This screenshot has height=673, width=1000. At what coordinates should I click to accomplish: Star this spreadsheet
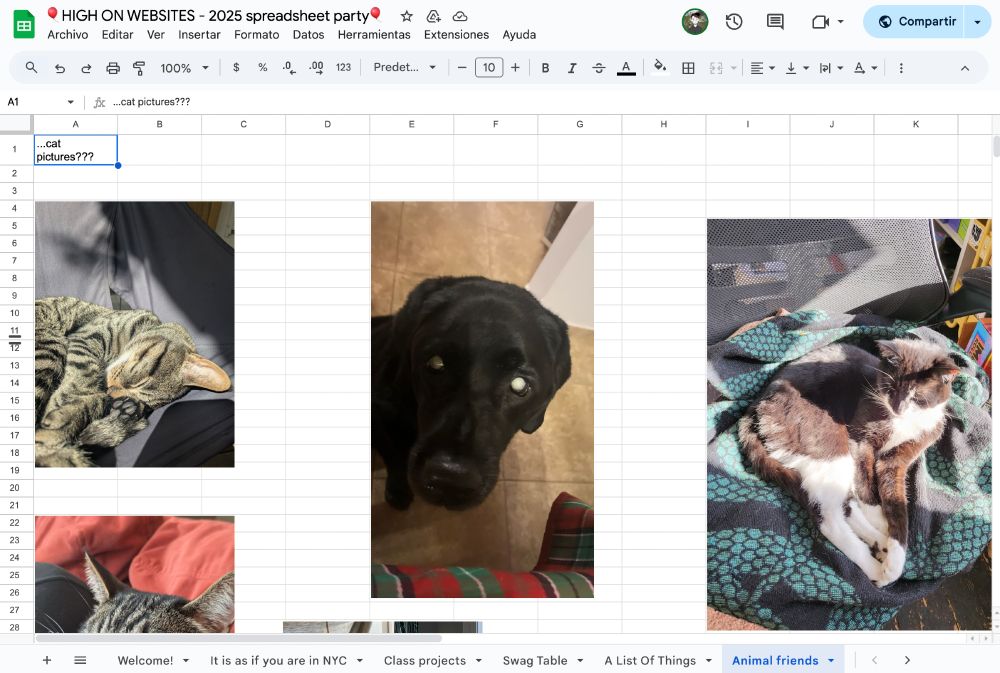(406, 16)
